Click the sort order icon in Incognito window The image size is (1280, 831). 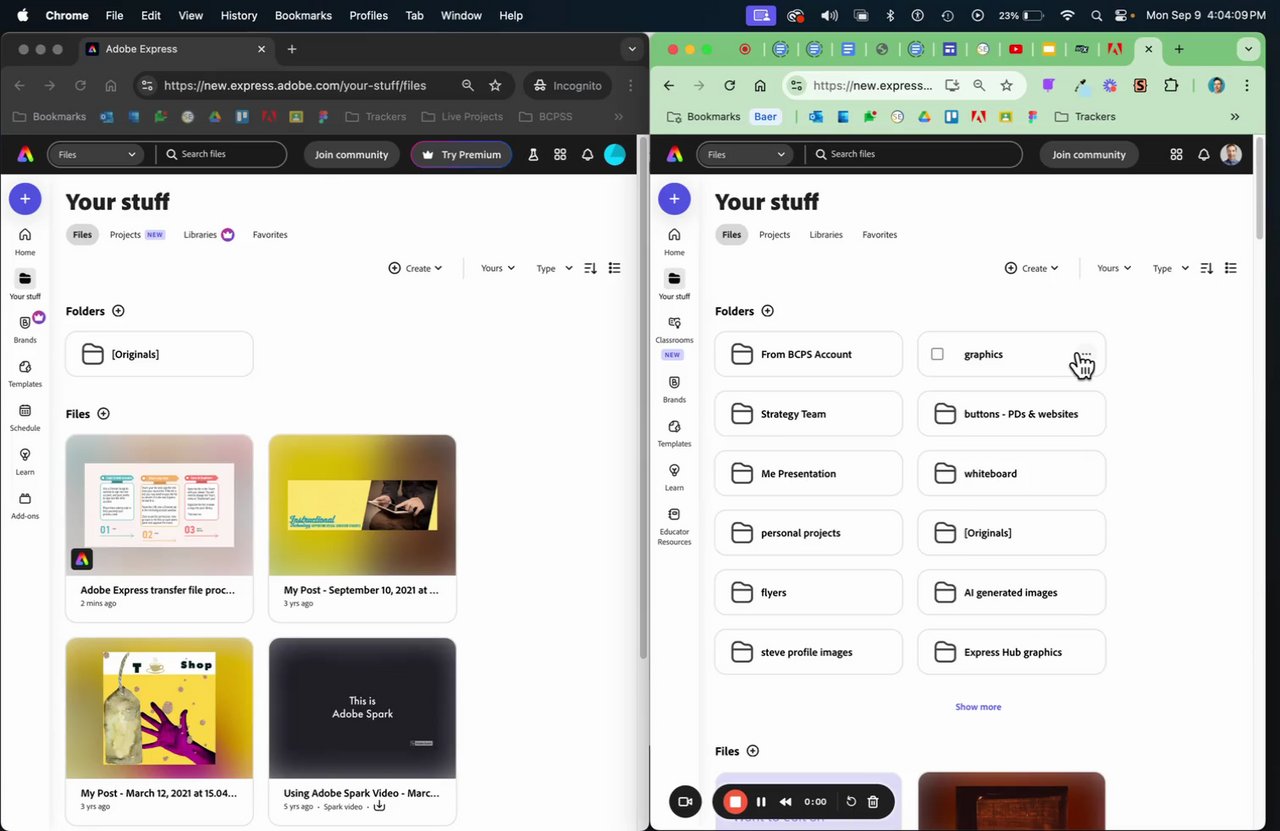[x=590, y=268]
